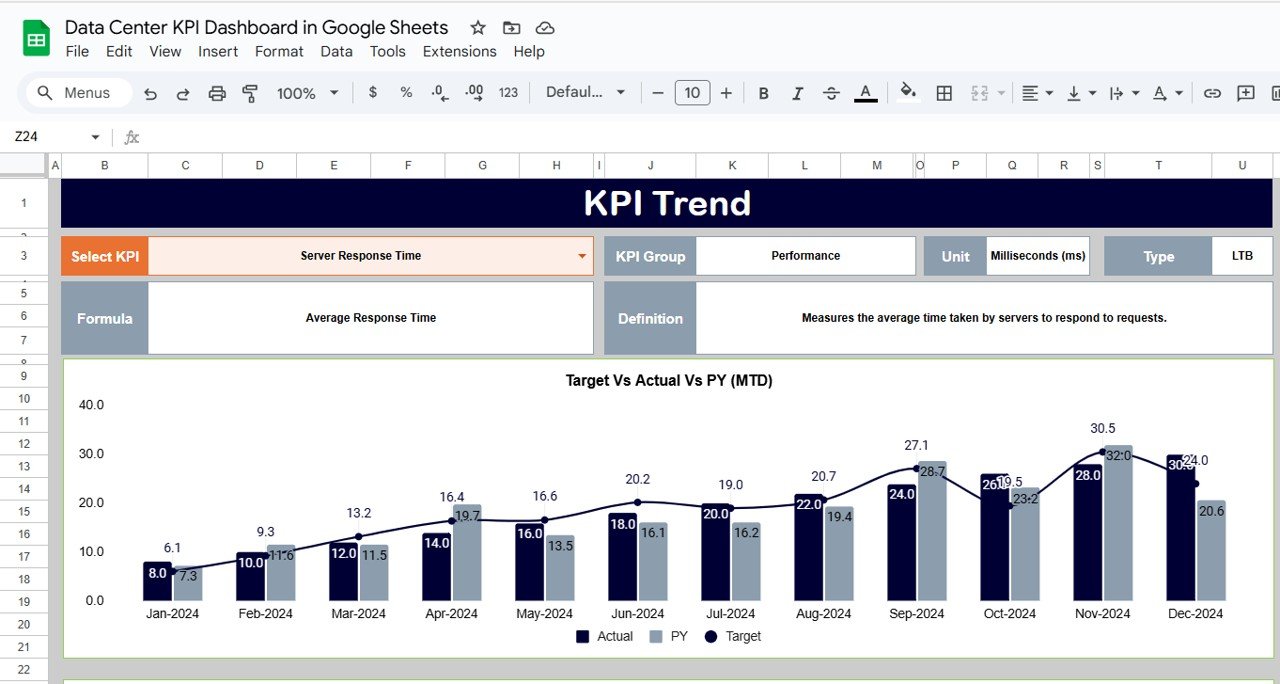Toggle italic formatting
1280x684 pixels.
(x=796, y=92)
